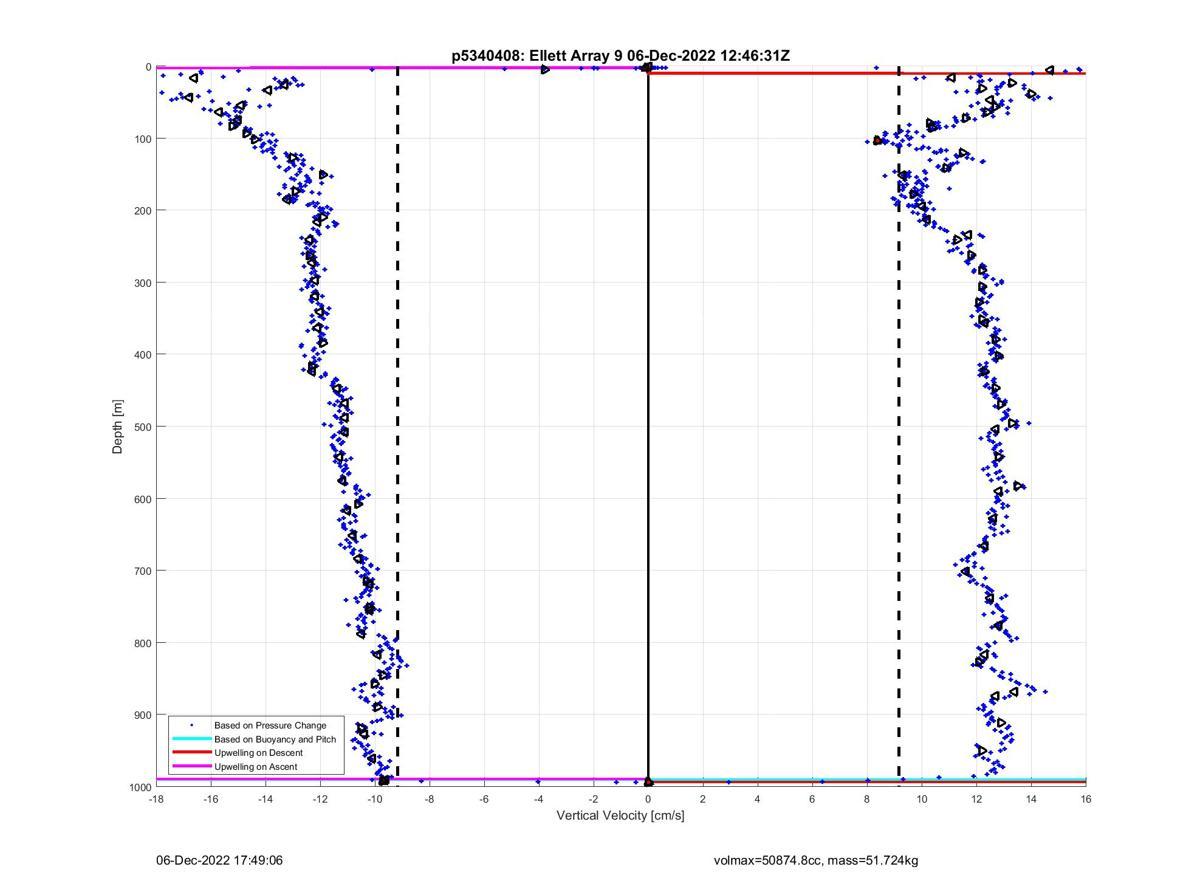Click y-axis tick label 900
Image resolution: width=1200 pixels, height=885 pixels.
141,715
